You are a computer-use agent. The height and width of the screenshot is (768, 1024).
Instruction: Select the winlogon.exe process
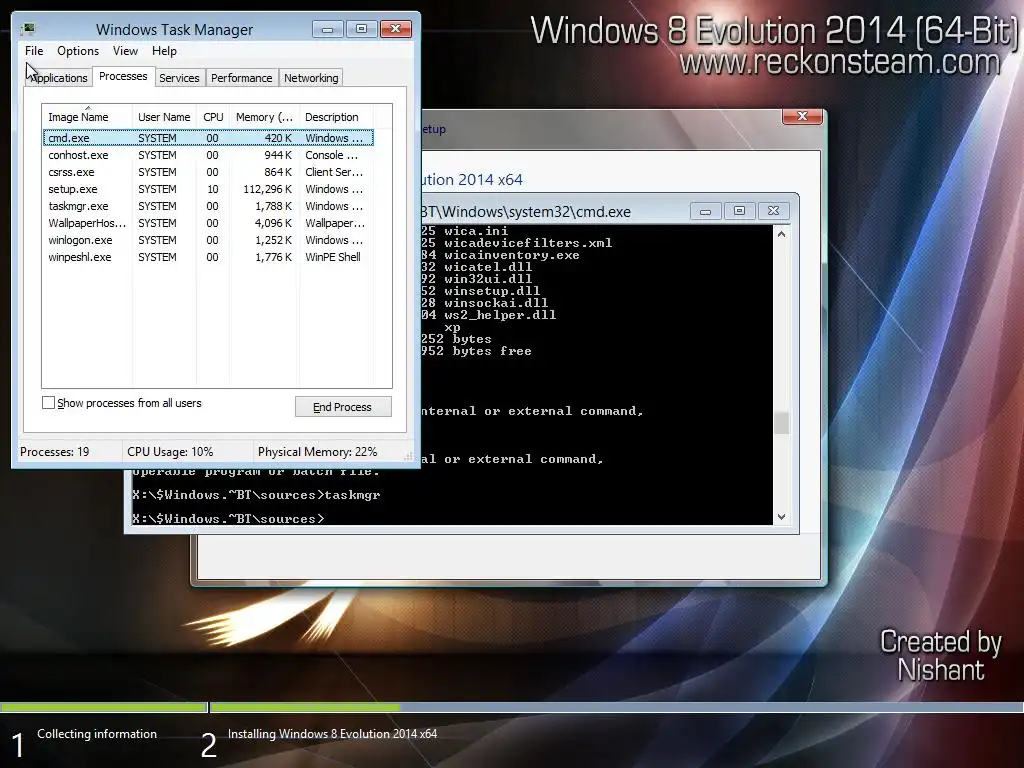(208, 240)
